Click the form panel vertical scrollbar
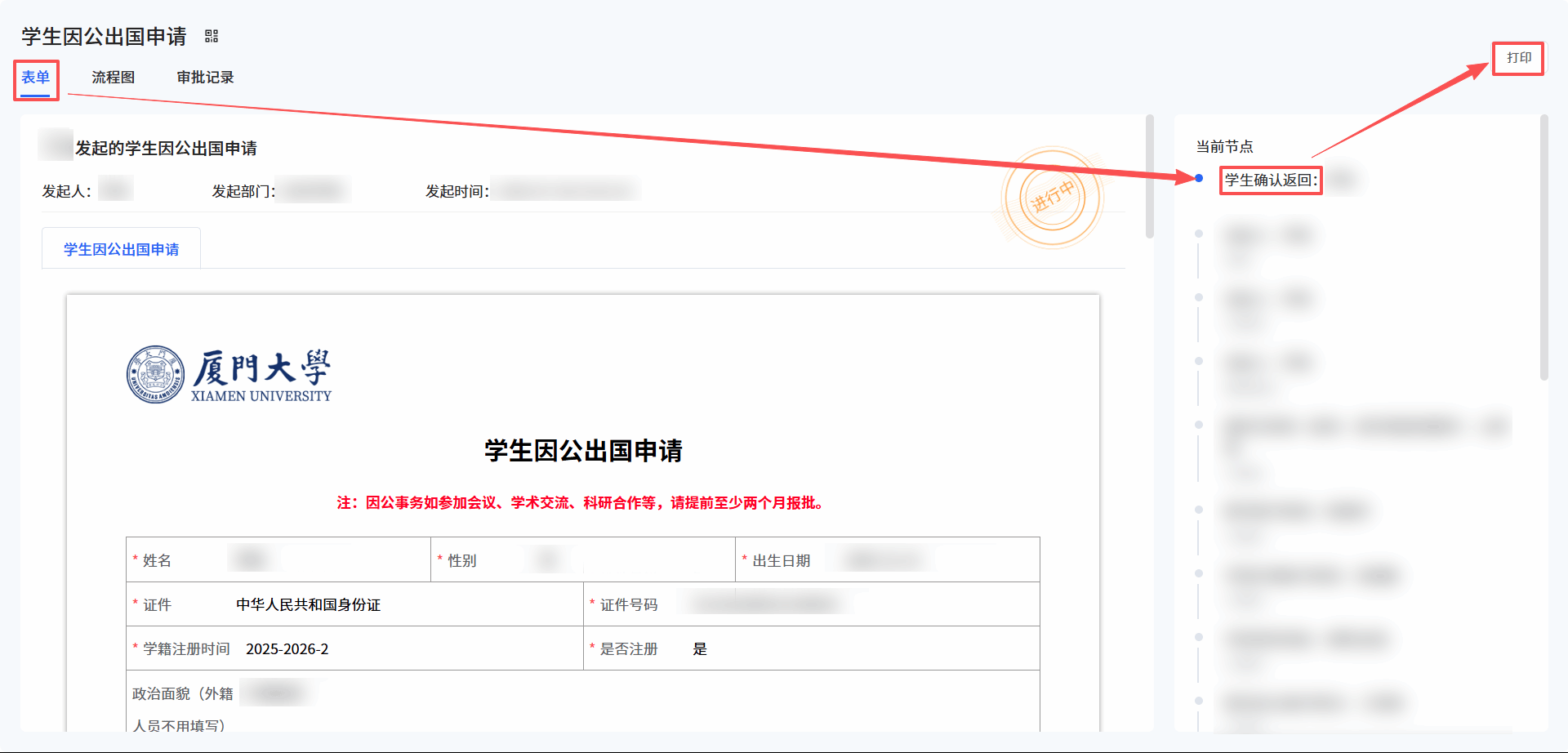 click(x=1150, y=176)
